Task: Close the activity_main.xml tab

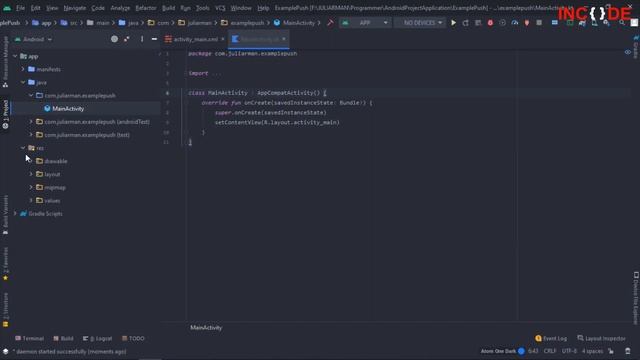Action: coord(223,39)
